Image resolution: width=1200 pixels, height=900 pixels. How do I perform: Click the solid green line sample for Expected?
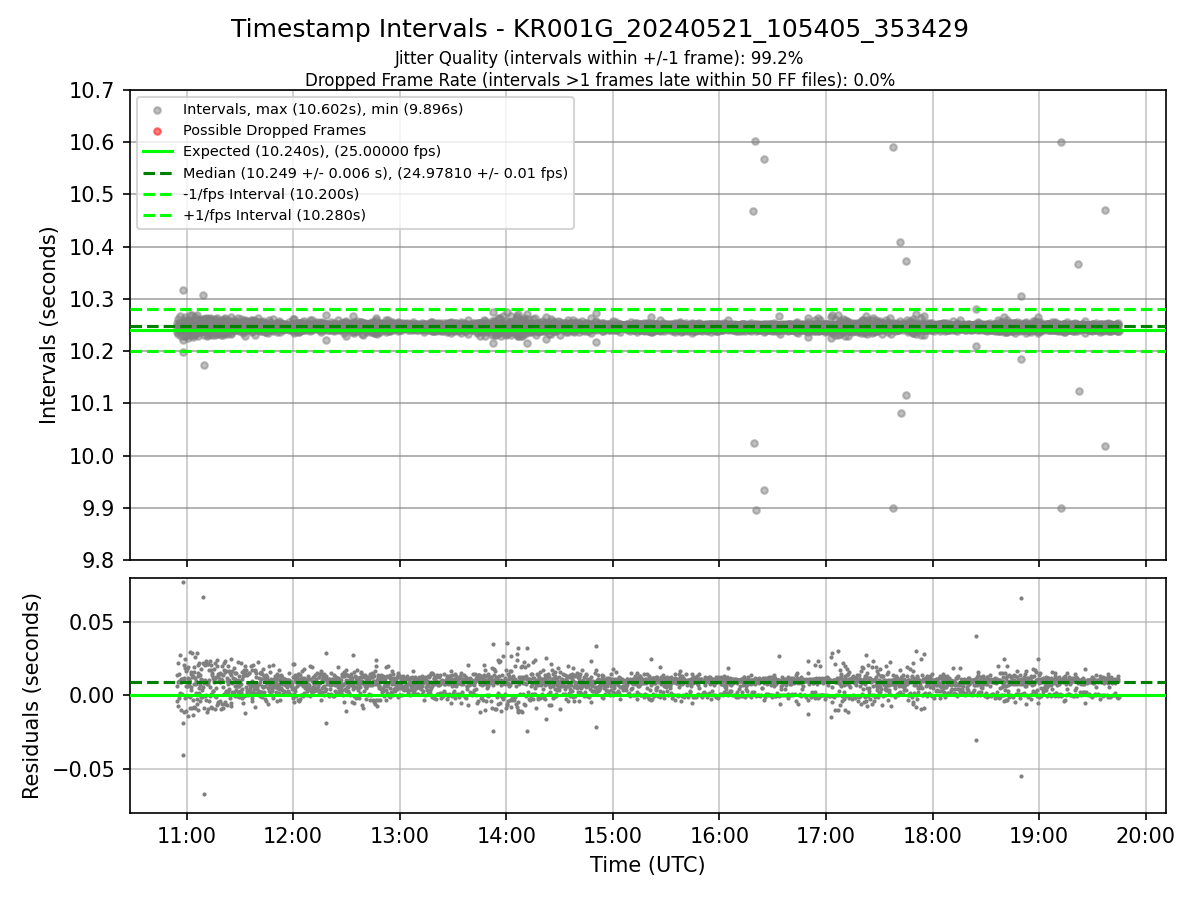point(157,152)
